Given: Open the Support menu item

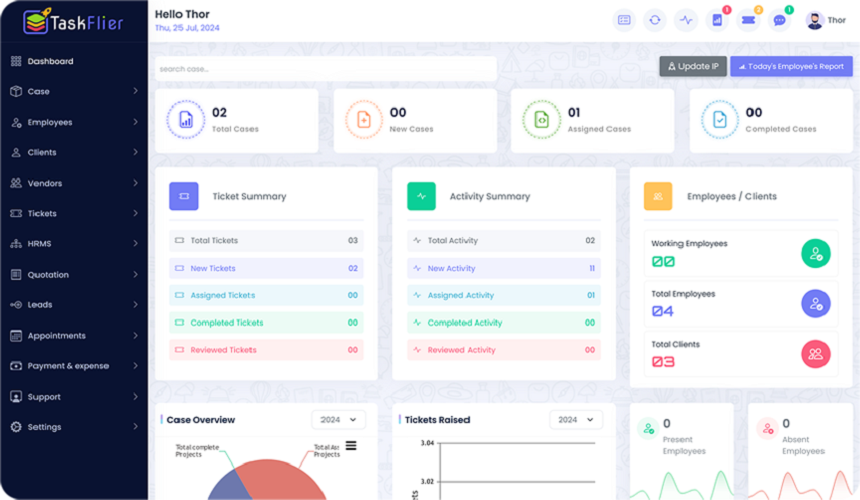Looking at the screenshot, I should click(x=74, y=396).
